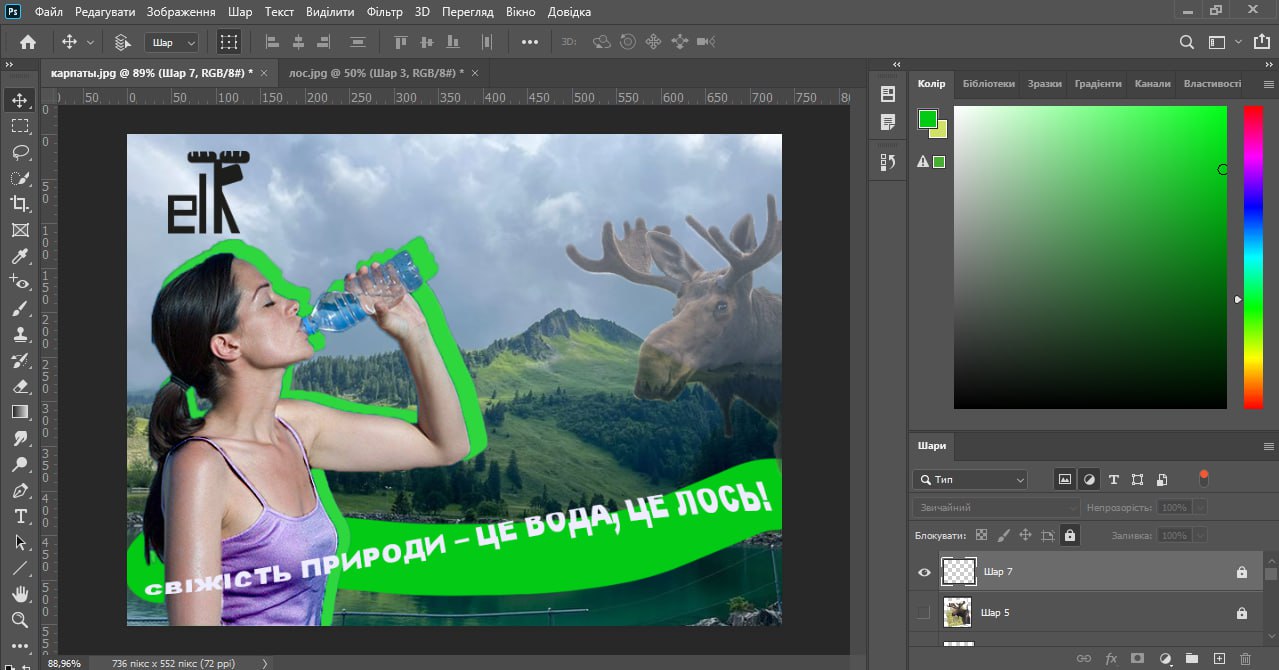Click the green foreground color swatch
The image size is (1279, 670).
(927, 119)
